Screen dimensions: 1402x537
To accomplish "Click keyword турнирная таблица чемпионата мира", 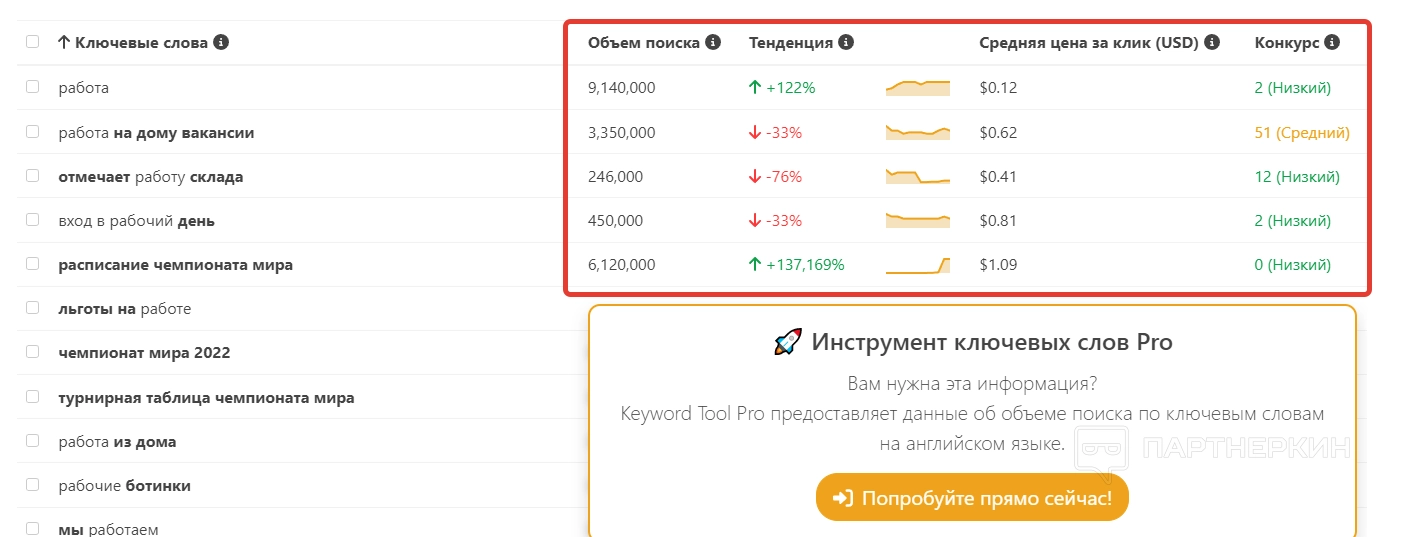I will coord(206,398).
